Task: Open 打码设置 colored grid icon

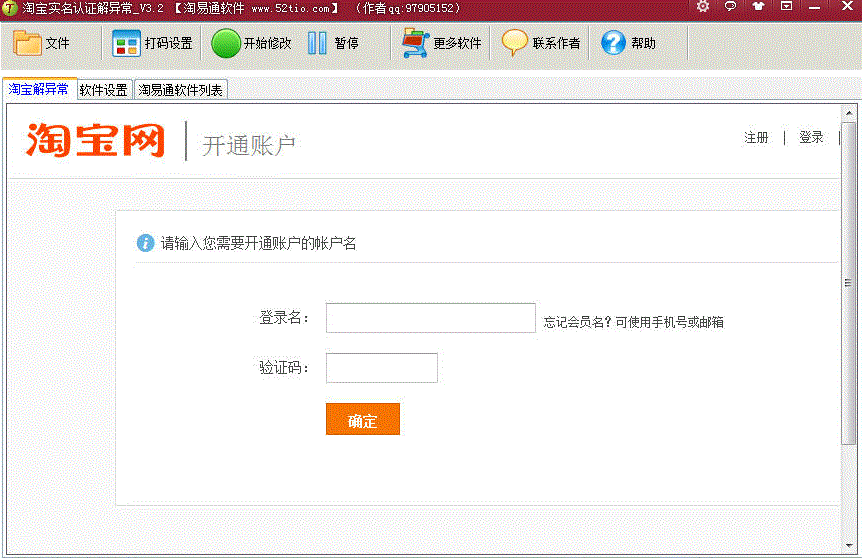Action: pos(126,43)
